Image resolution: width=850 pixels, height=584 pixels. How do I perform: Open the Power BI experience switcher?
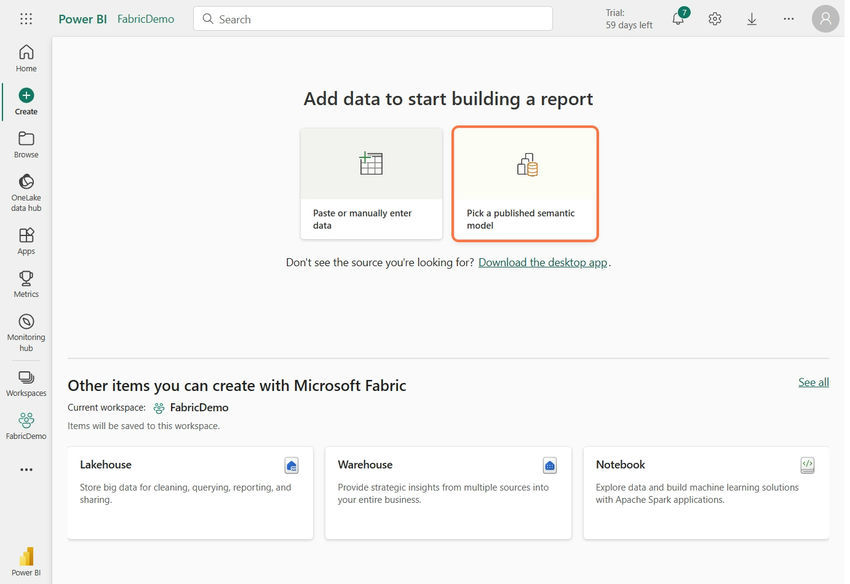(26, 560)
